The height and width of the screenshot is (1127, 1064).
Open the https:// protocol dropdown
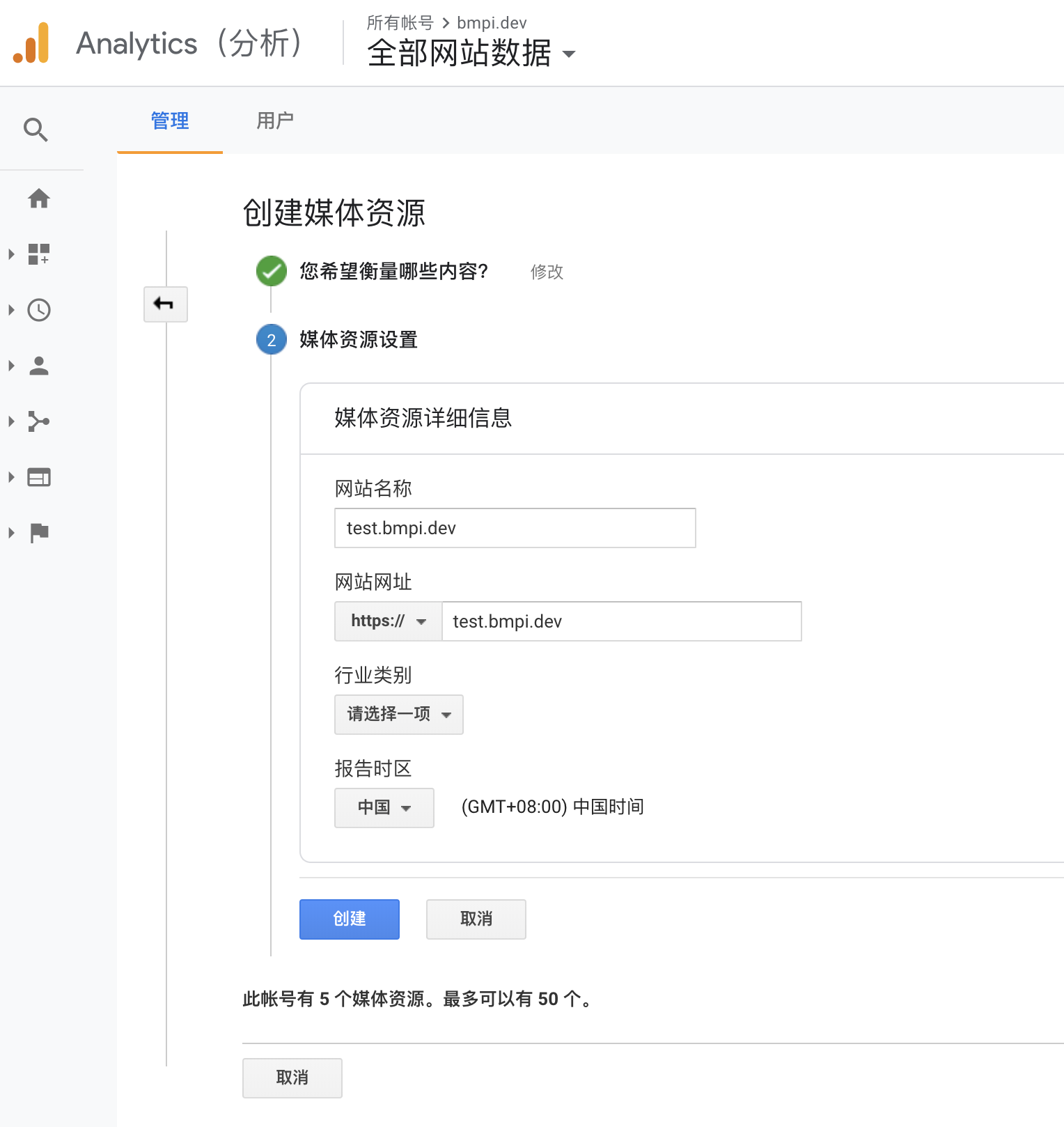[388, 621]
